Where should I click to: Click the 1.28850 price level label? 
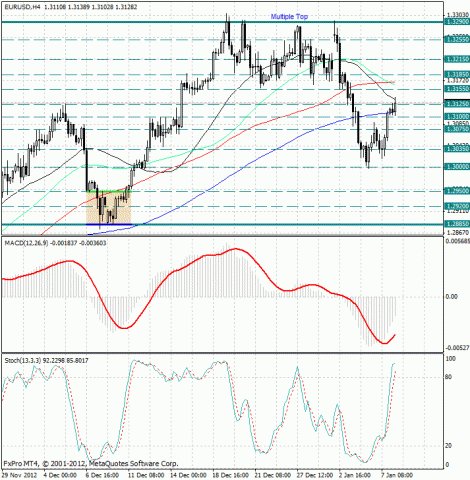coord(457,224)
